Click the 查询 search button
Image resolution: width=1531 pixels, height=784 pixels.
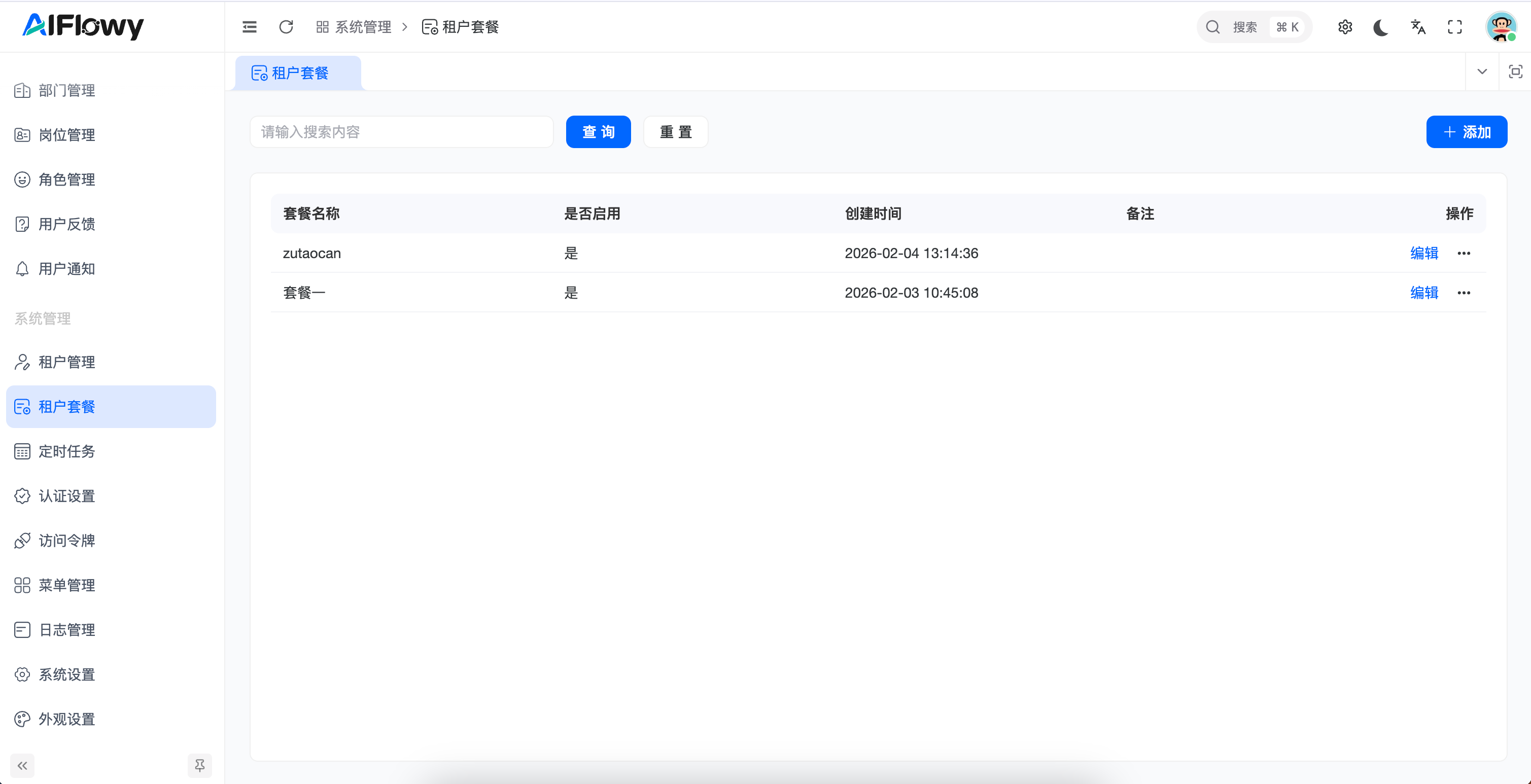click(598, 132)
